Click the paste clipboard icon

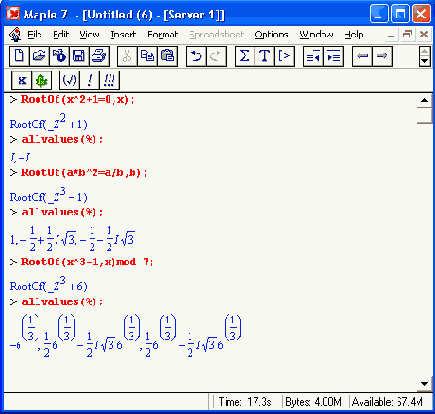(x=167, y=56)
